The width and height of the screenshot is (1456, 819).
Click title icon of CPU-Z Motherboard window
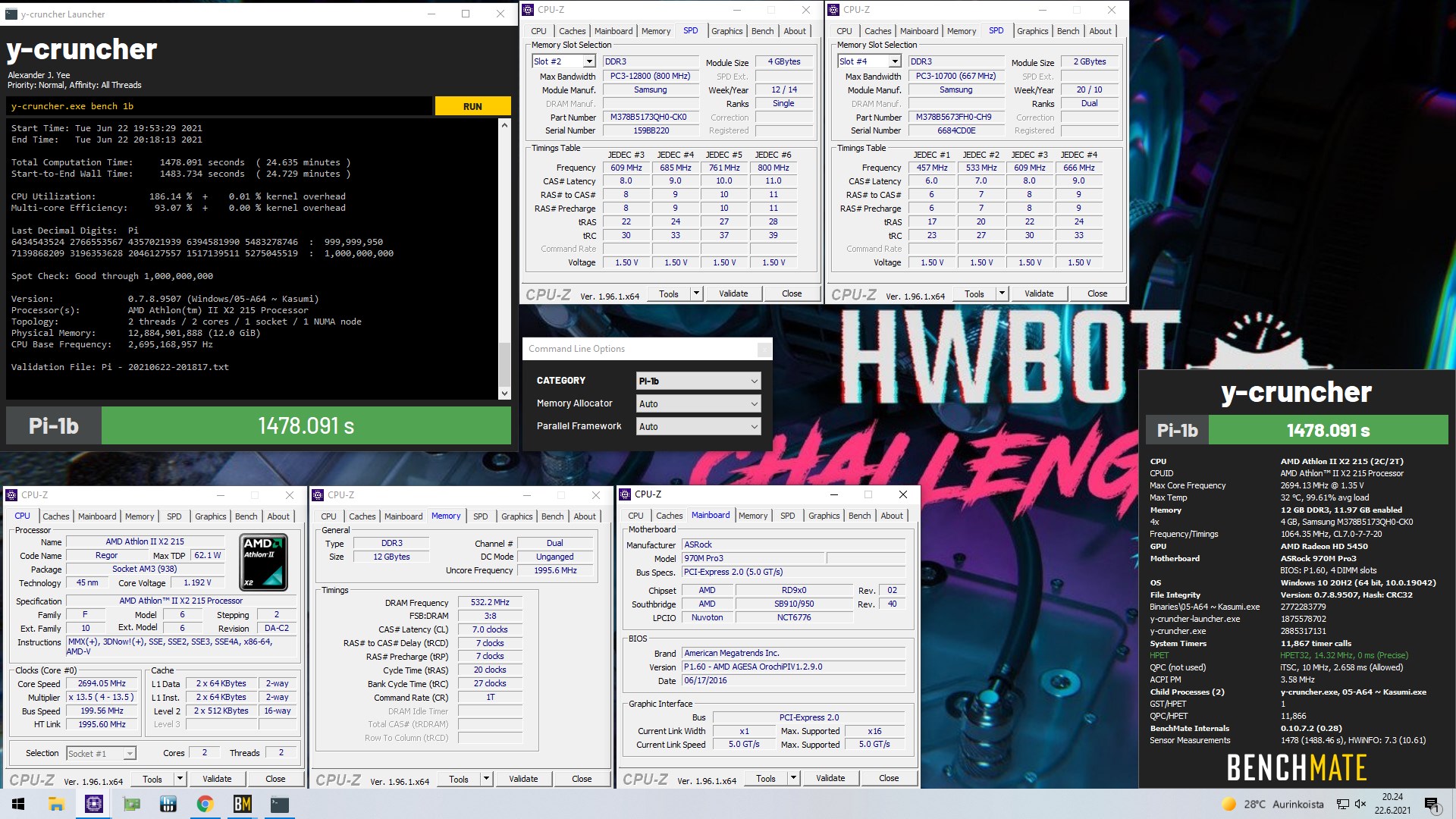[626, 494]
